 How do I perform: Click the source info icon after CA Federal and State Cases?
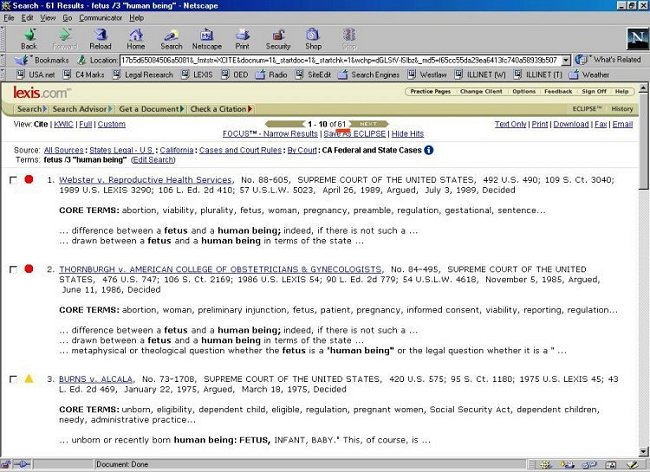click(429, 150)
